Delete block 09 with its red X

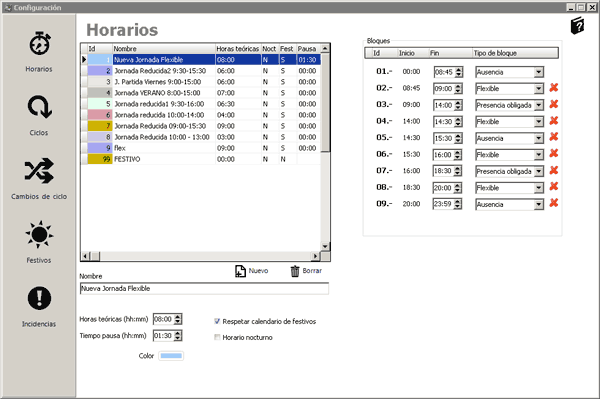point(553,204)
